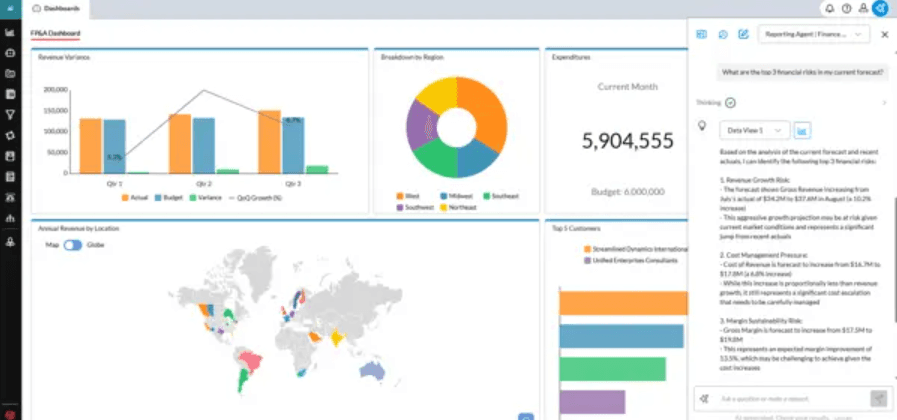Viewport: 897px width, 420px height.
Task: Click the 5,904,555 expenditures value
Action: pos(628,141)
